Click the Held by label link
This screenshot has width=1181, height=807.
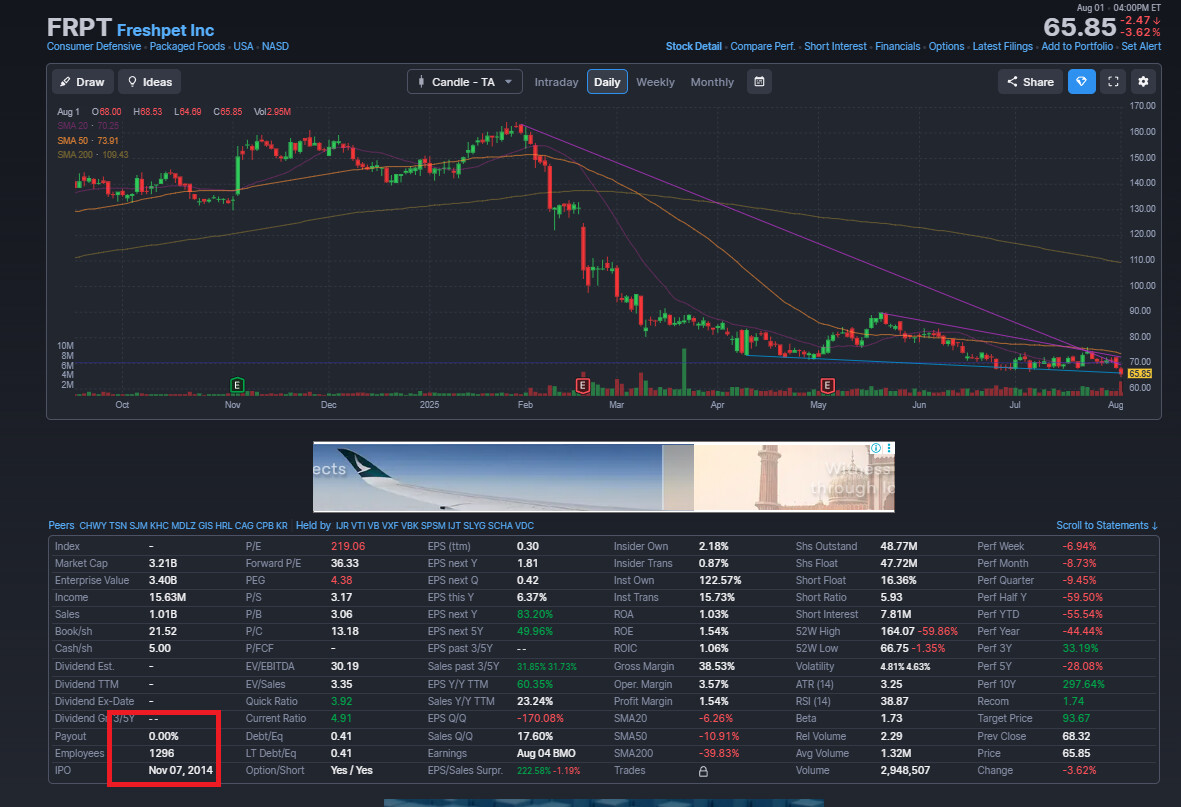pyautogui.click(x=313, y=526)
